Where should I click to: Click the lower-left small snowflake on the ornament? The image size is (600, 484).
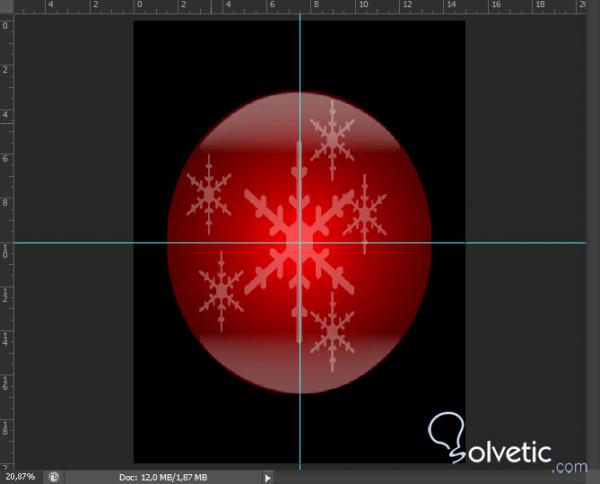coord(221,291)
